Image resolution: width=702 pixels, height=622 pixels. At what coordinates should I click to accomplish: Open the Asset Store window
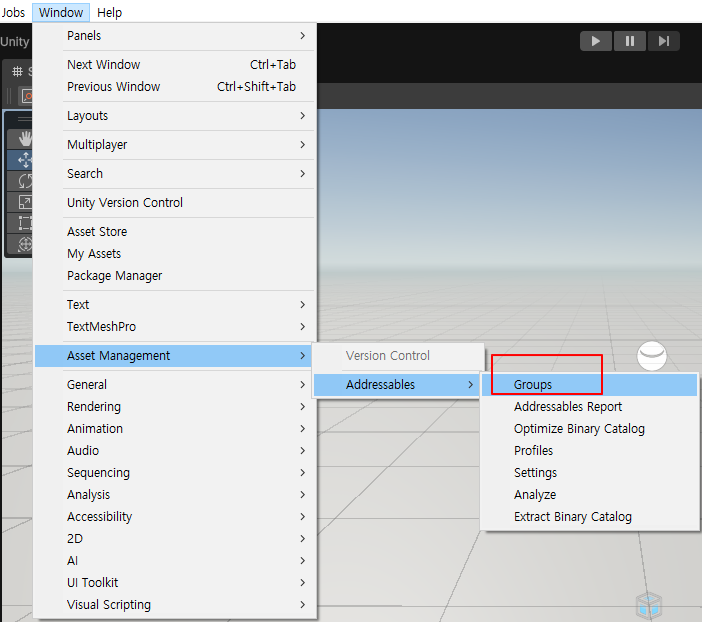click(97, 232)
